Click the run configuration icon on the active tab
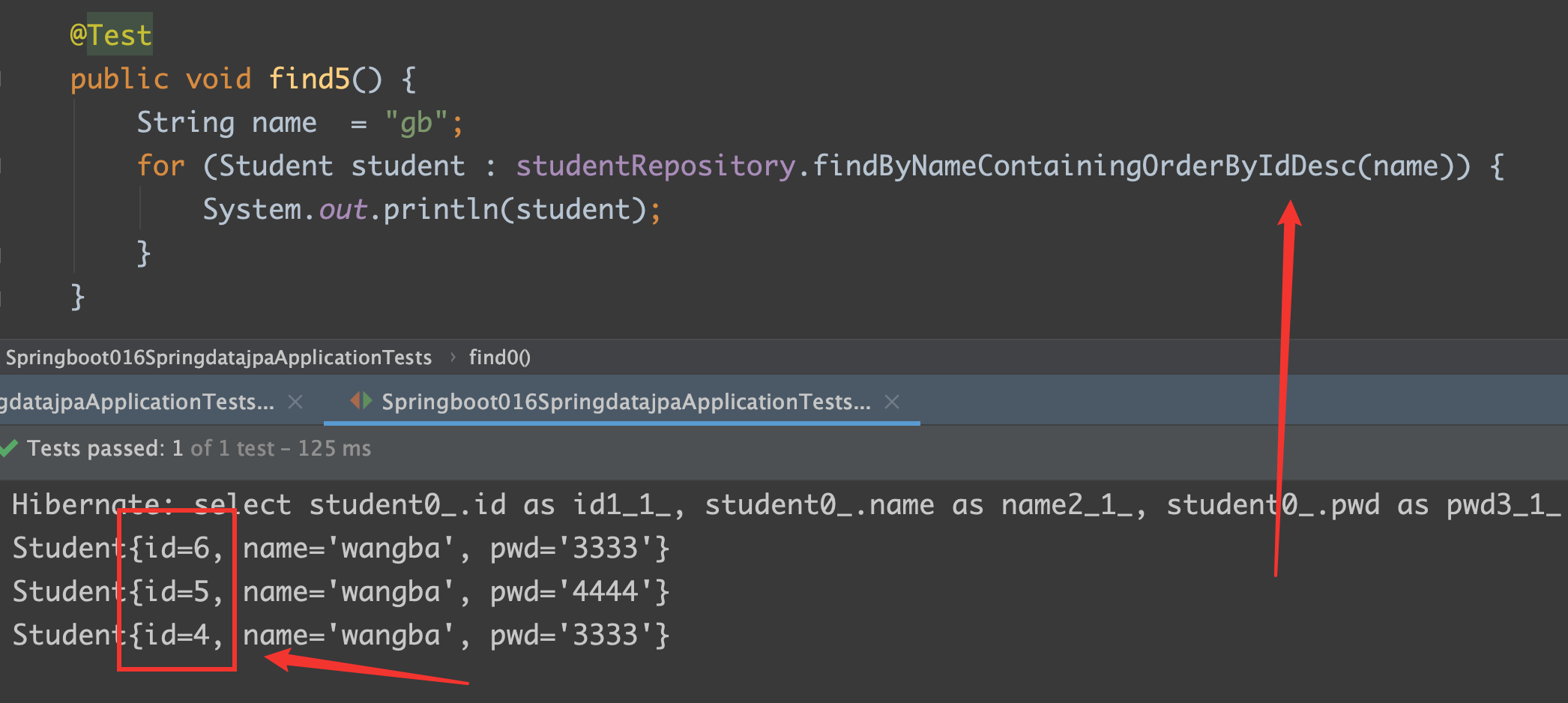This screenshot has width=1568, height=703. point(361,401)
